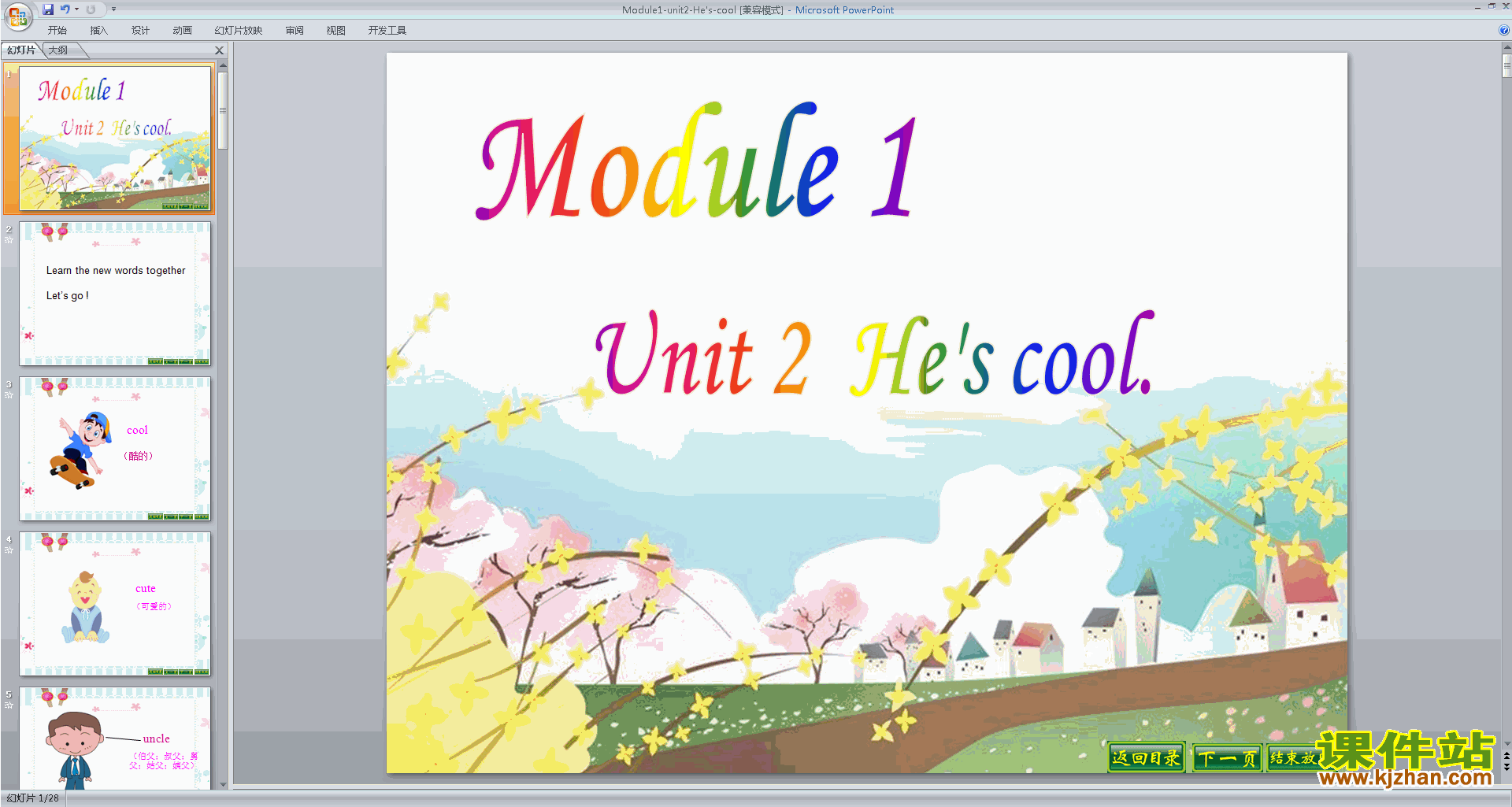Click thumbnail pane scrollbar down arrow
1512x807 pixels.
[x=223, y=784]
